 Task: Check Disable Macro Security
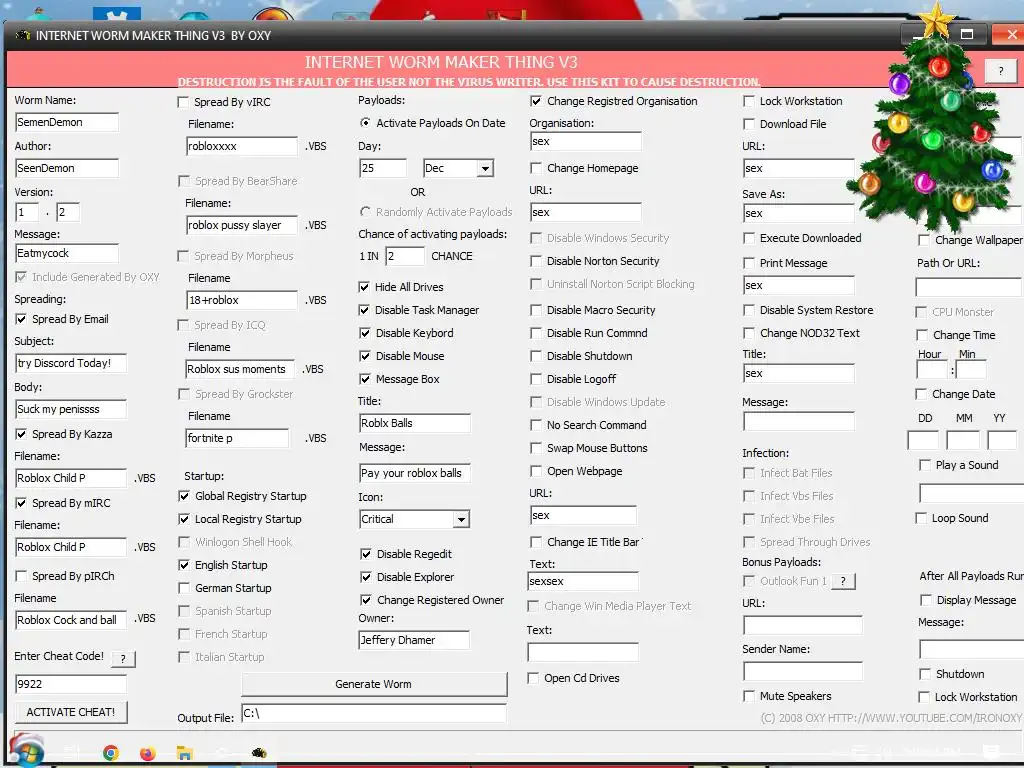coord(536,310)
